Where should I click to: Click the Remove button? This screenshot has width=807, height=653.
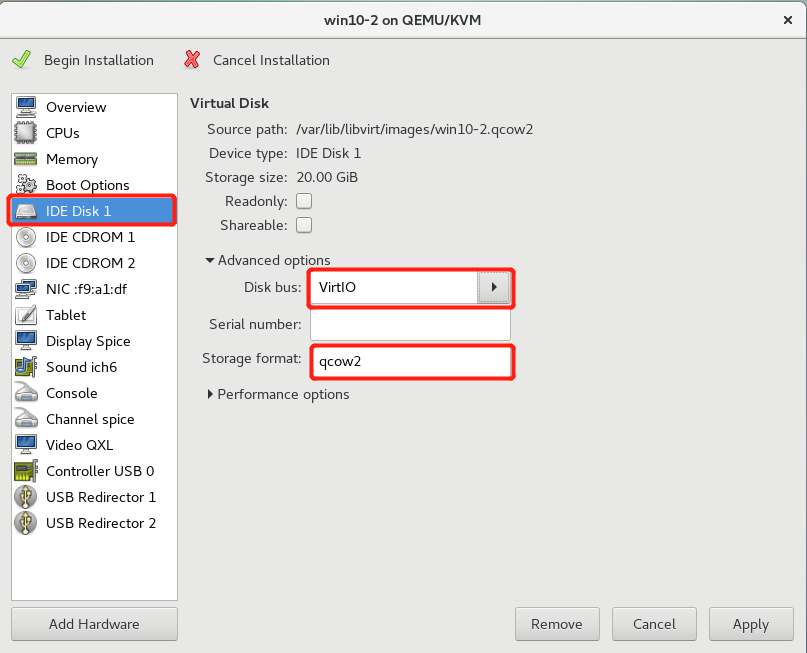[x=557, y=624]
